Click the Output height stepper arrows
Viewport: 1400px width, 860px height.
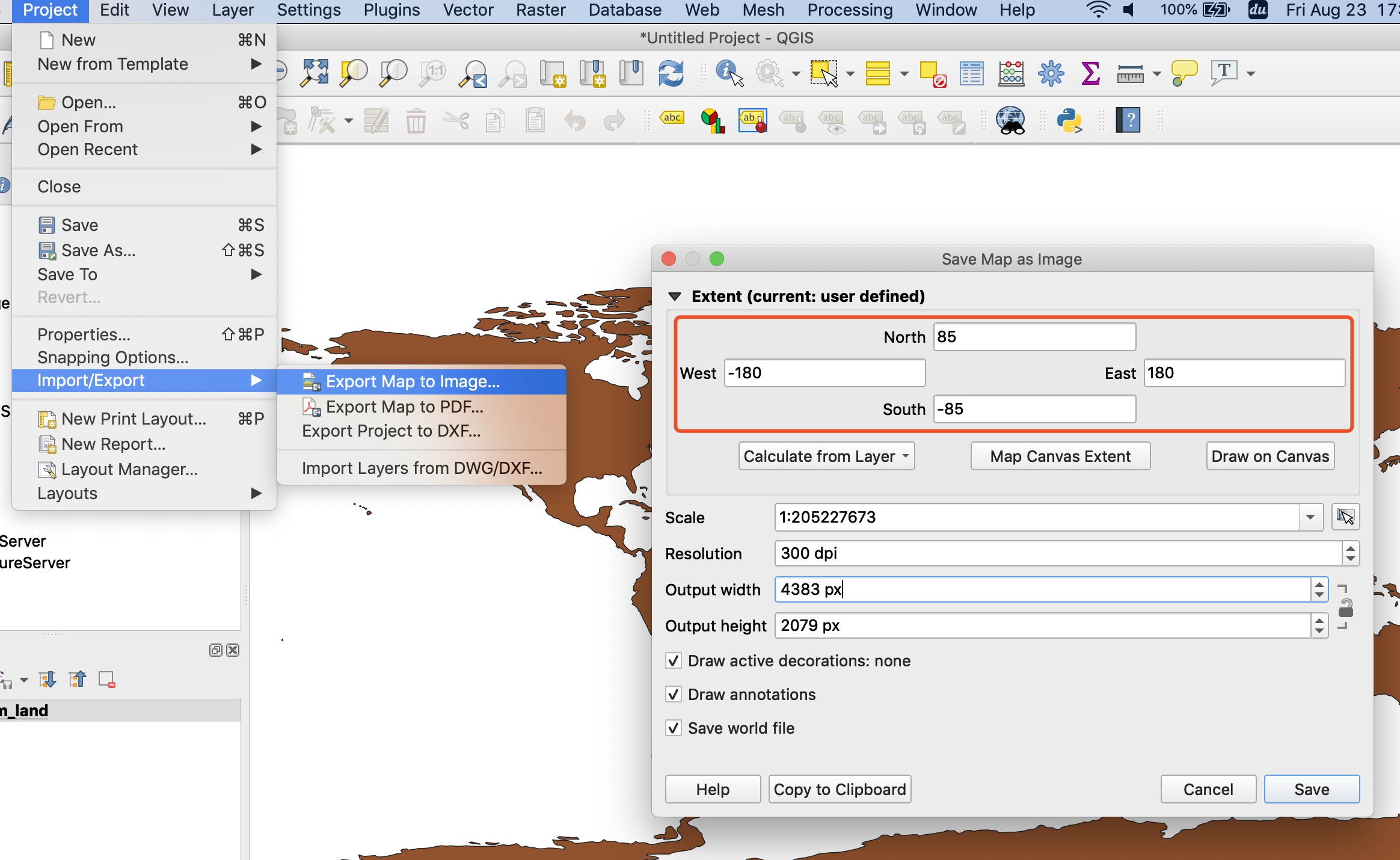click(1319, 625)
